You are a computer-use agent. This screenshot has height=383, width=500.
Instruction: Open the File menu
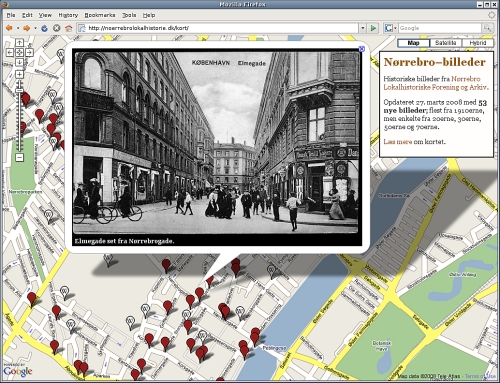pos(11,15)
